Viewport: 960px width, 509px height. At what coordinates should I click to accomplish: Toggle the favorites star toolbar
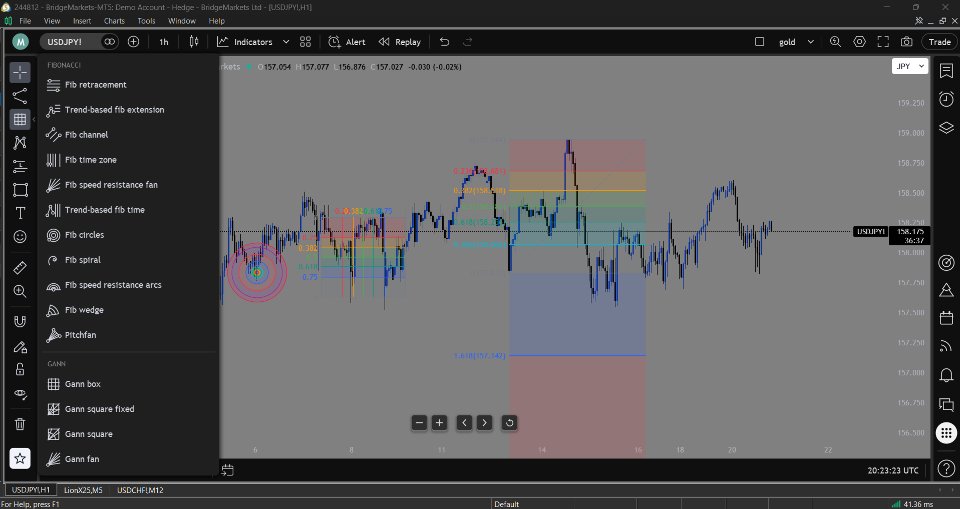tap(20, 458)
